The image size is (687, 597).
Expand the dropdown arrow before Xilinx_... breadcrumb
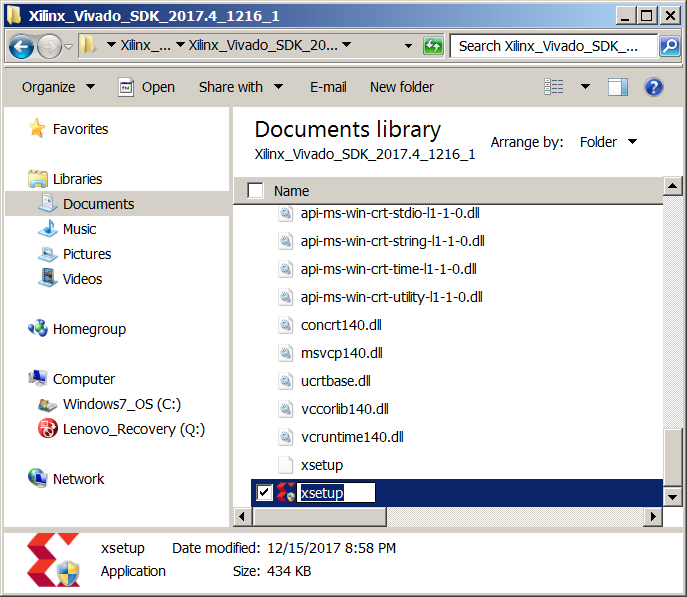click(x=111, y=45)
